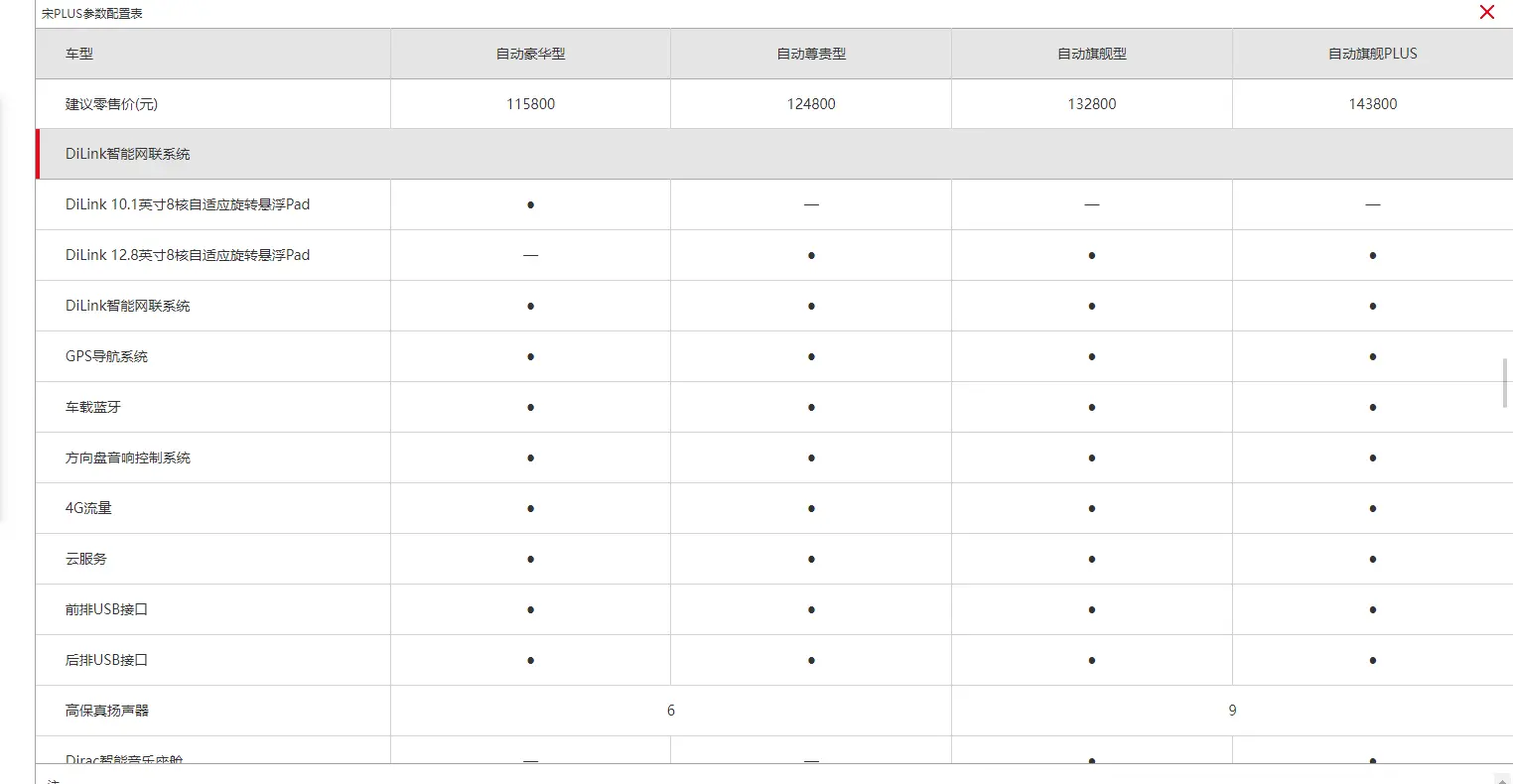Click the 前排USB接口 row label

click(x=106, y=609)
